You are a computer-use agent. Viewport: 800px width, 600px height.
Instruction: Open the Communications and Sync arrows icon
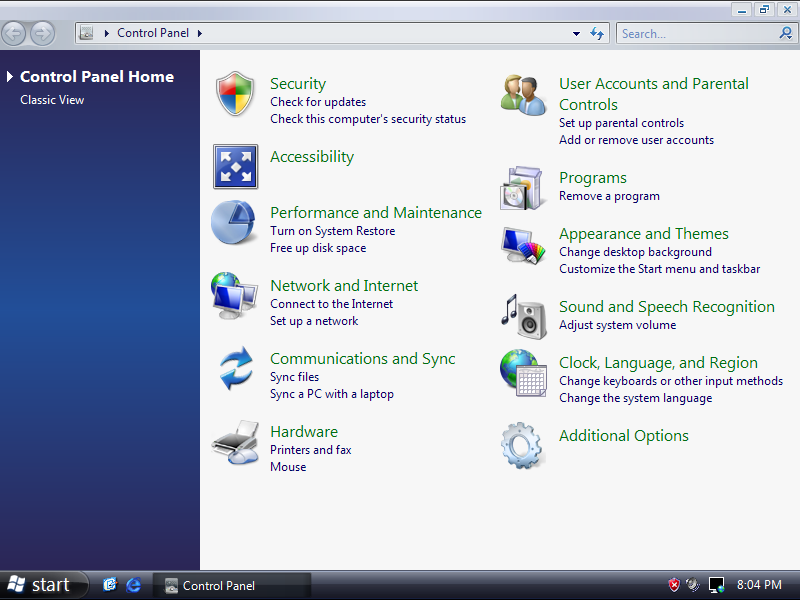click(236, 368)
